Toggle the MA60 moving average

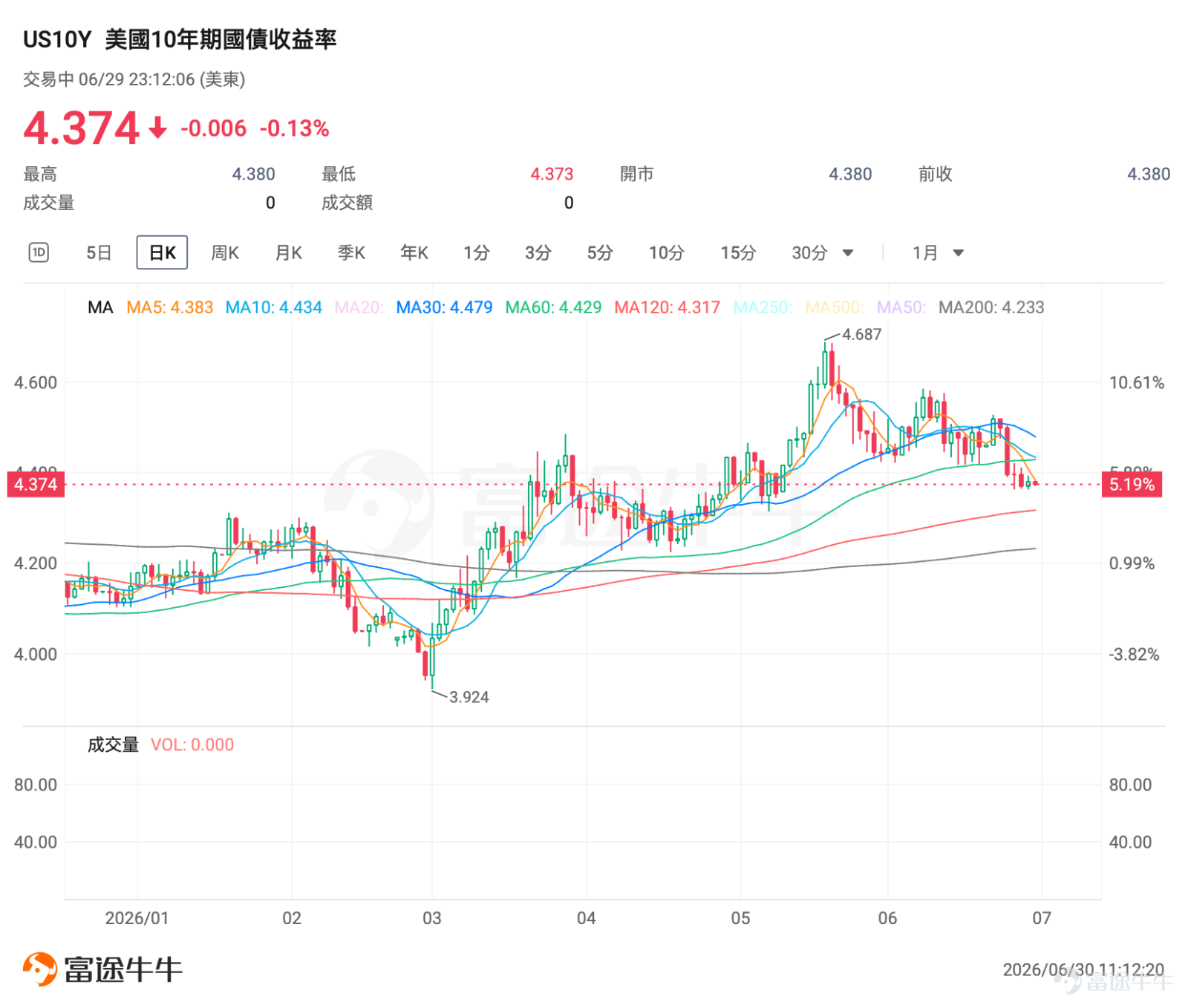(x=553, y=307)
